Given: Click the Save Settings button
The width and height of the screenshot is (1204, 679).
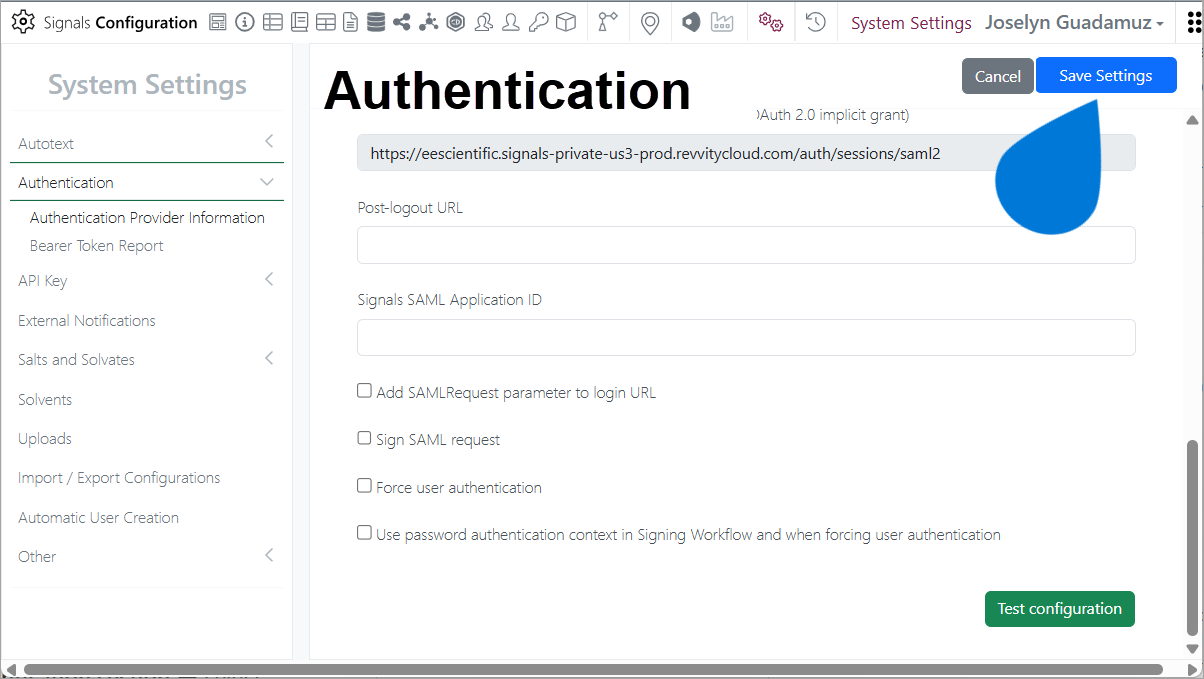Looking at the screenshot, I should [1105, 76].
